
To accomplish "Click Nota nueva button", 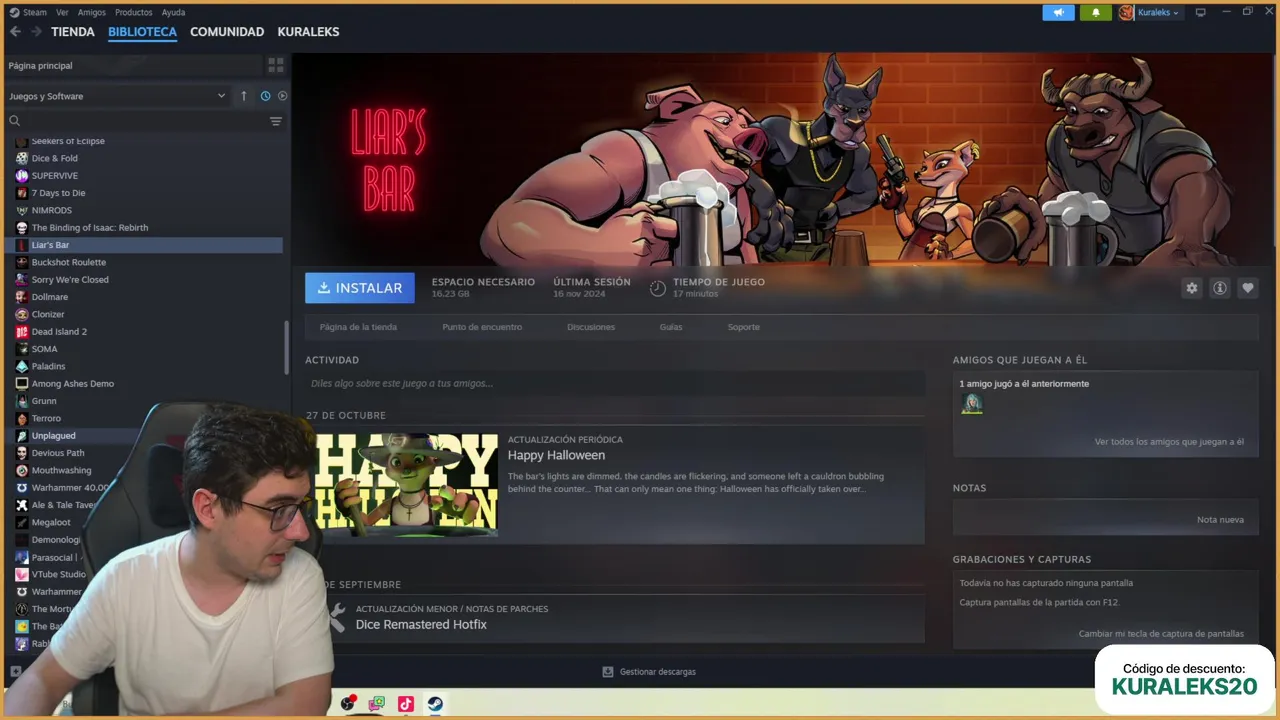I will tap(1220, 520).
